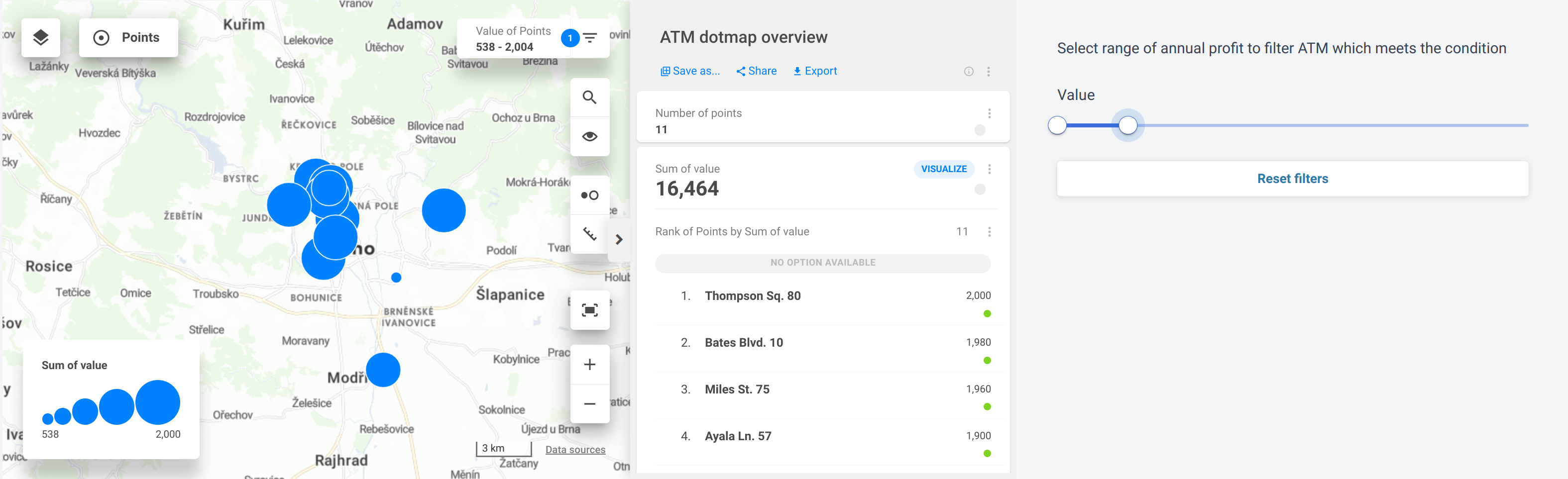Screen dimensions: 1568x479
Task: Zoom out with the minus button
Action: pyautogui.click(x=589, y=404)
